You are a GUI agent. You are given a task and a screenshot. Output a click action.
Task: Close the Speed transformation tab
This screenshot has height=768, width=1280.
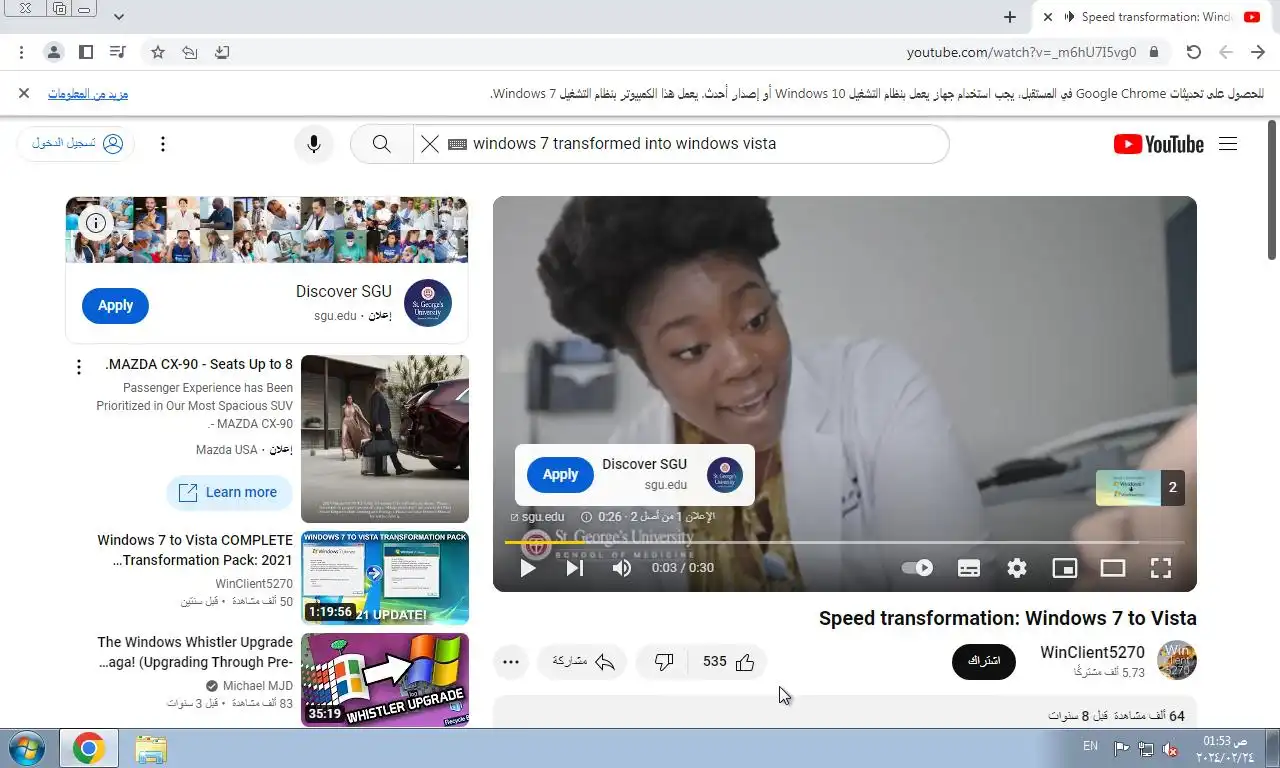pyautogui.click(x=1047, y=17)
